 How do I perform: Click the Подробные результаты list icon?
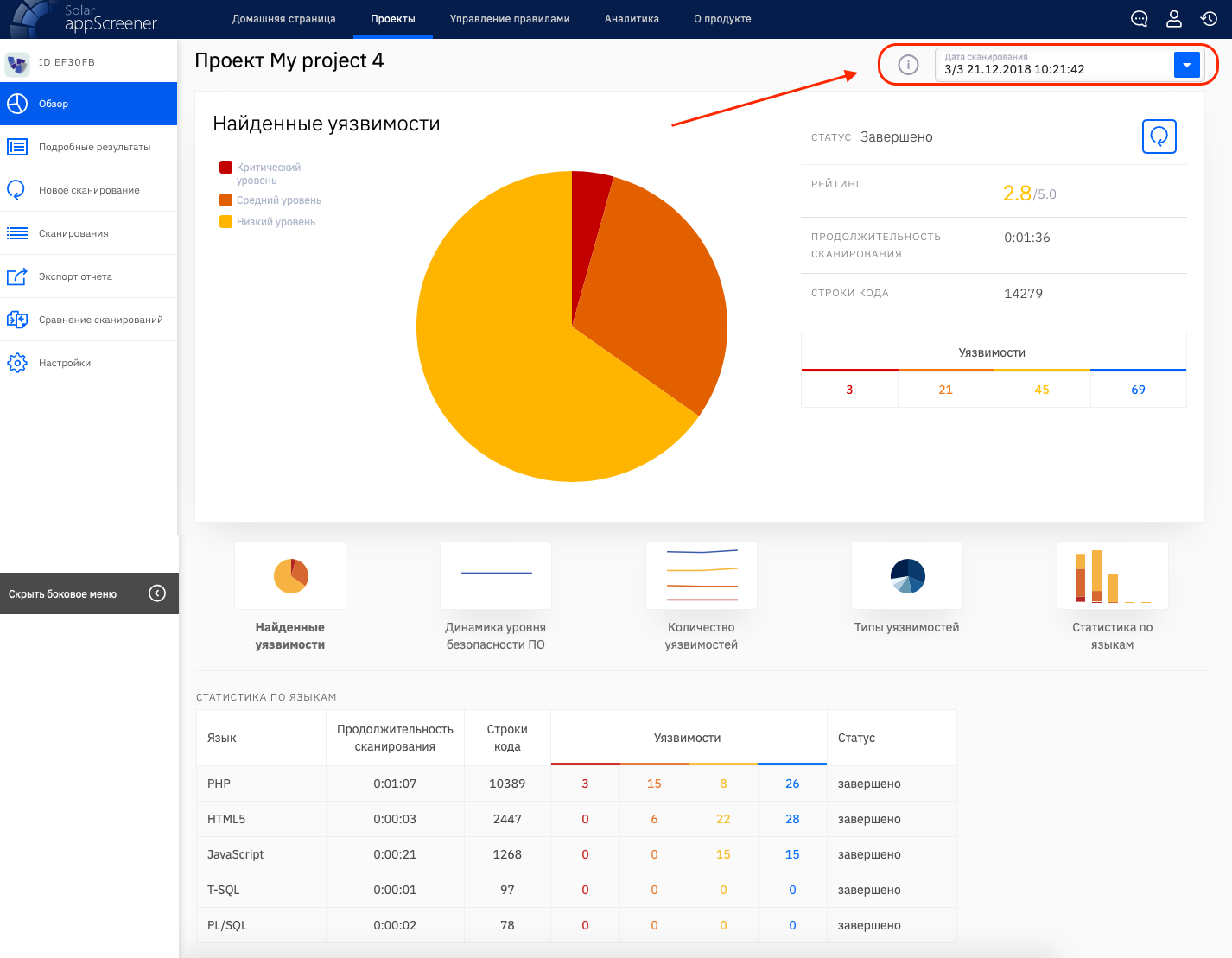tap(17, 147)
